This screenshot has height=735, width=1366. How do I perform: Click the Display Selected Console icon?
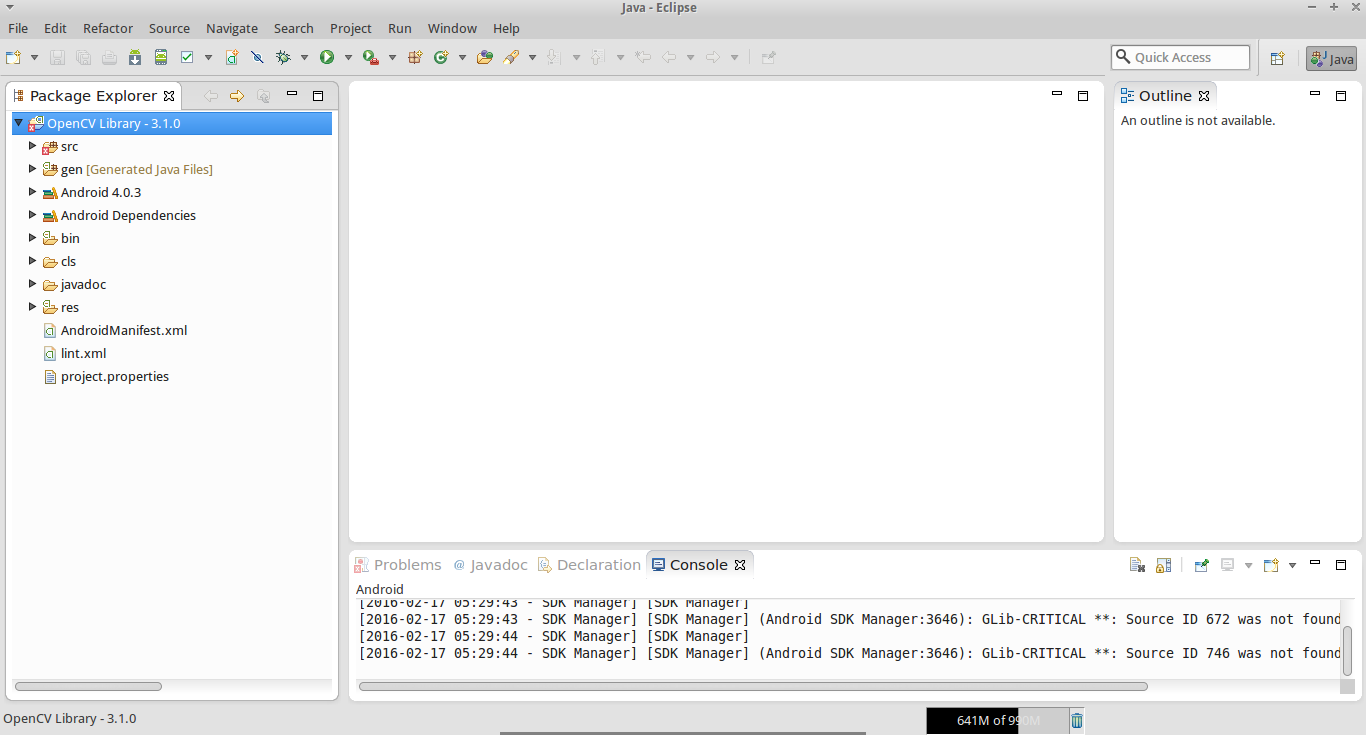point(1228,565)
